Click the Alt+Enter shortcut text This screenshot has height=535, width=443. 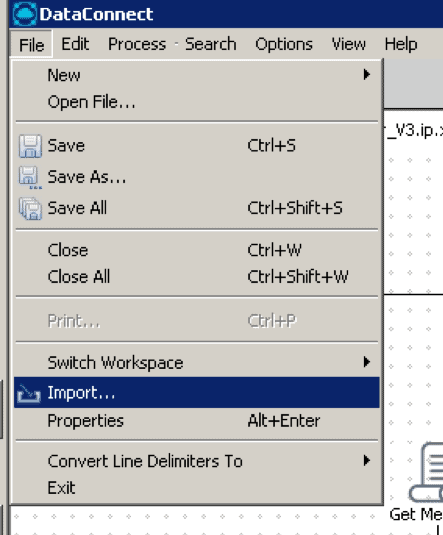(x=284, y=421)
